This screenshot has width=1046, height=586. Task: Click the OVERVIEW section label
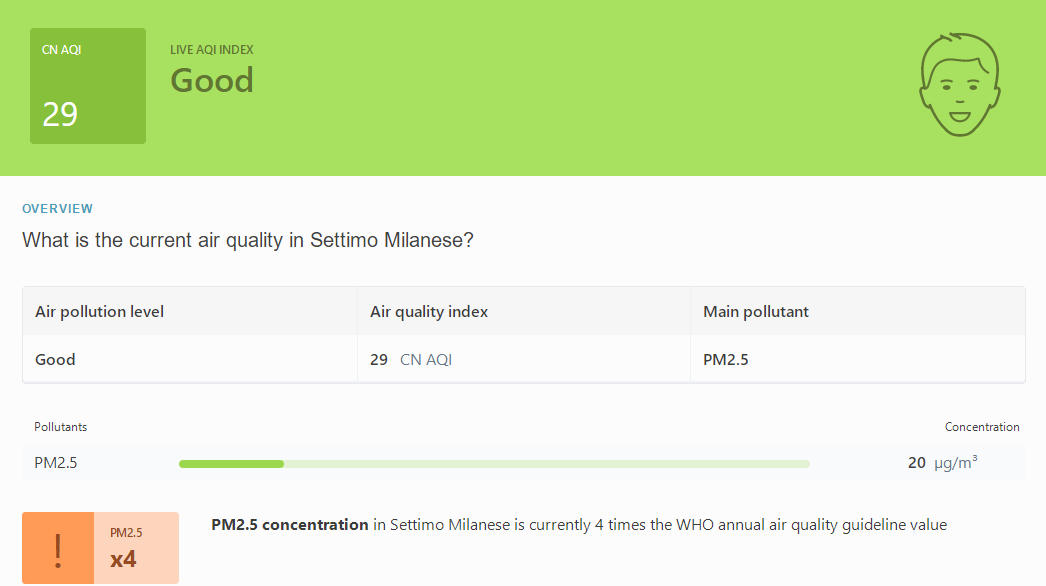(x=57, y=208)
